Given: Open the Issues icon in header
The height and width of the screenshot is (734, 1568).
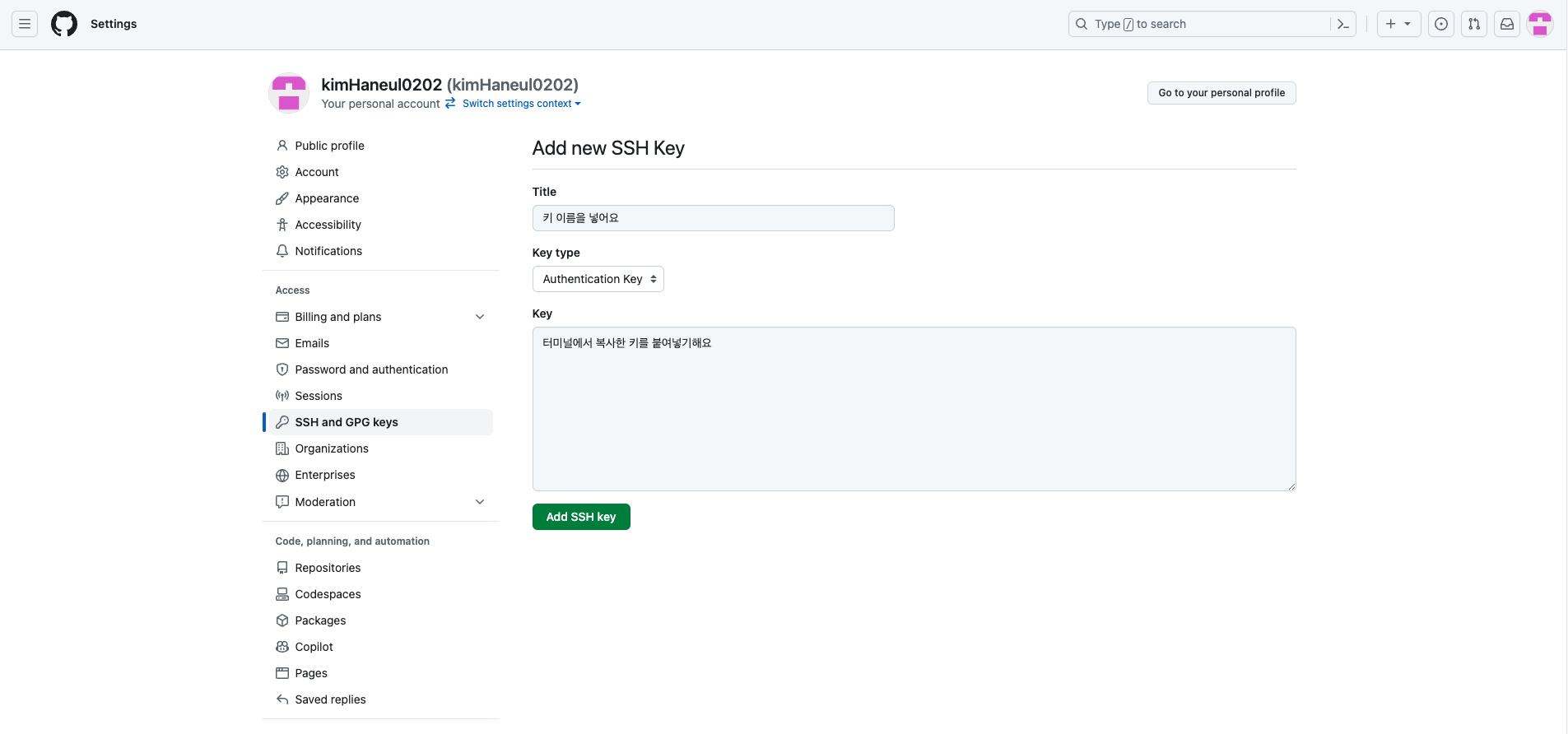Looking at the screenshot, I should coord(1441,24).
